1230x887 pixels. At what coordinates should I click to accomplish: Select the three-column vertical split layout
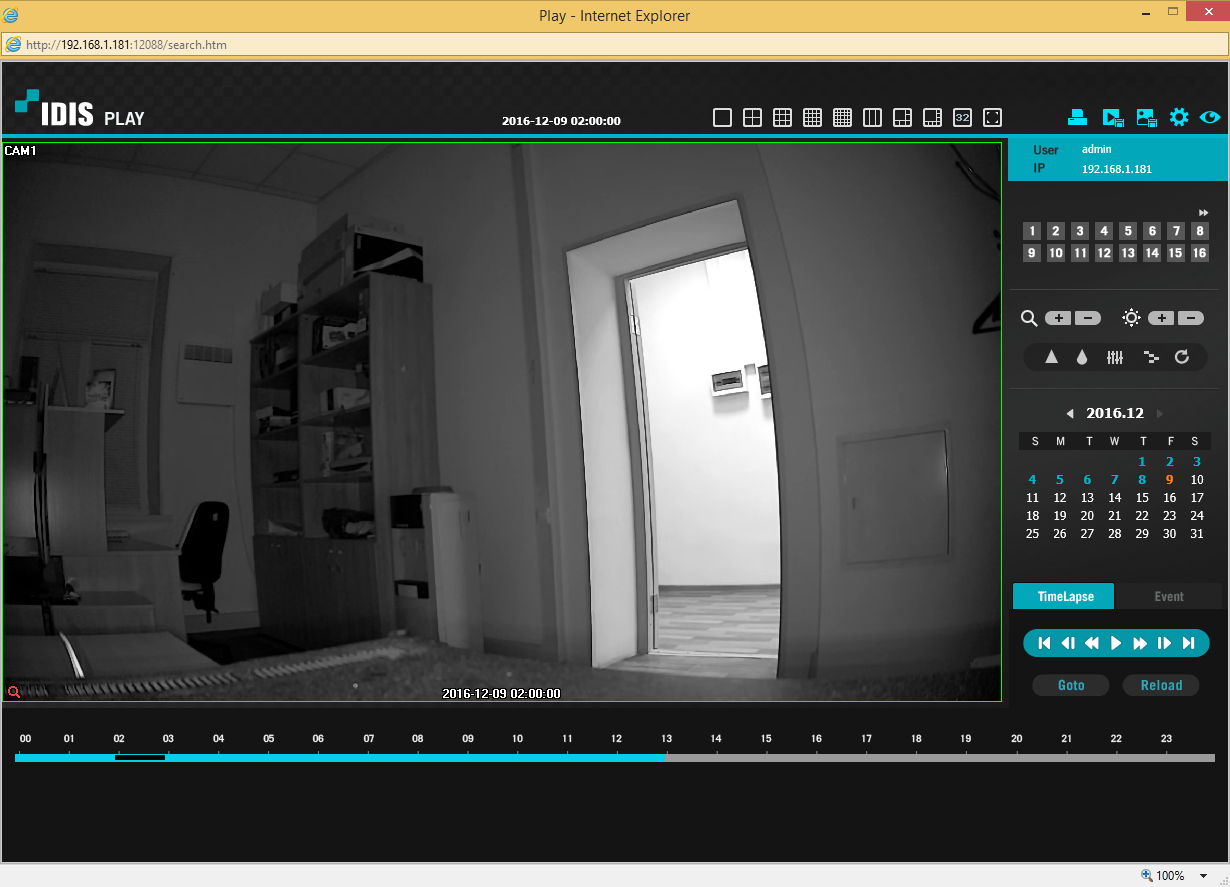872,118
